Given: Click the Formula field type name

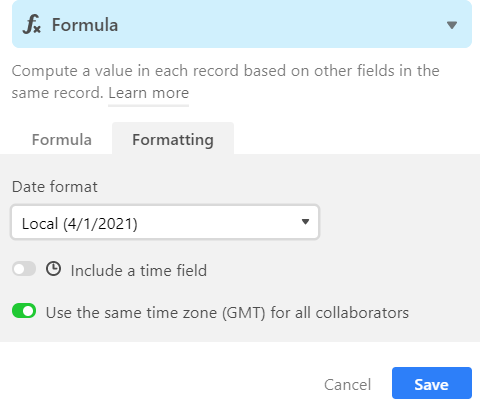Looking at the screenshot, I should point(85,25).
